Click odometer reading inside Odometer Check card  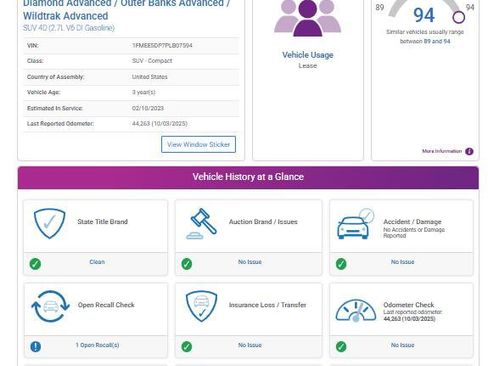[409, 319]
